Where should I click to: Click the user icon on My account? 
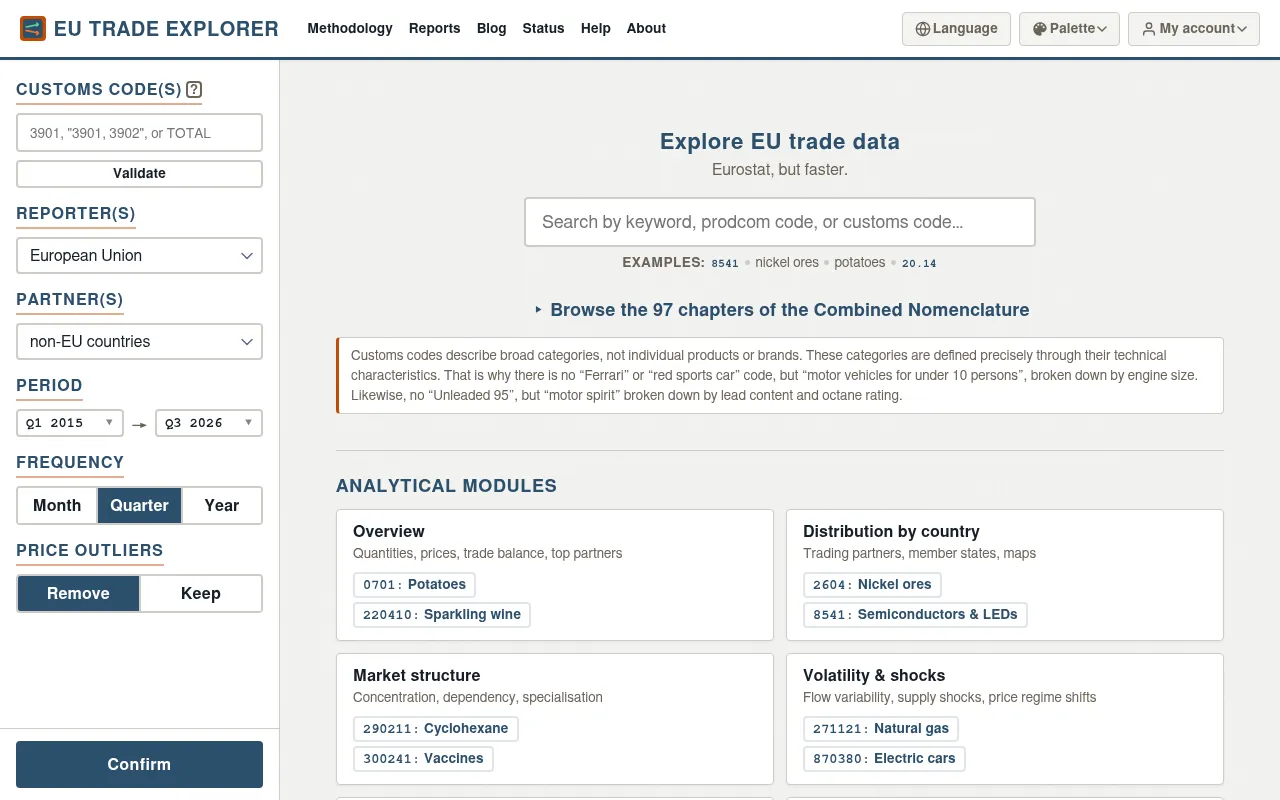pyautogui.click(x=1149, y=29)
